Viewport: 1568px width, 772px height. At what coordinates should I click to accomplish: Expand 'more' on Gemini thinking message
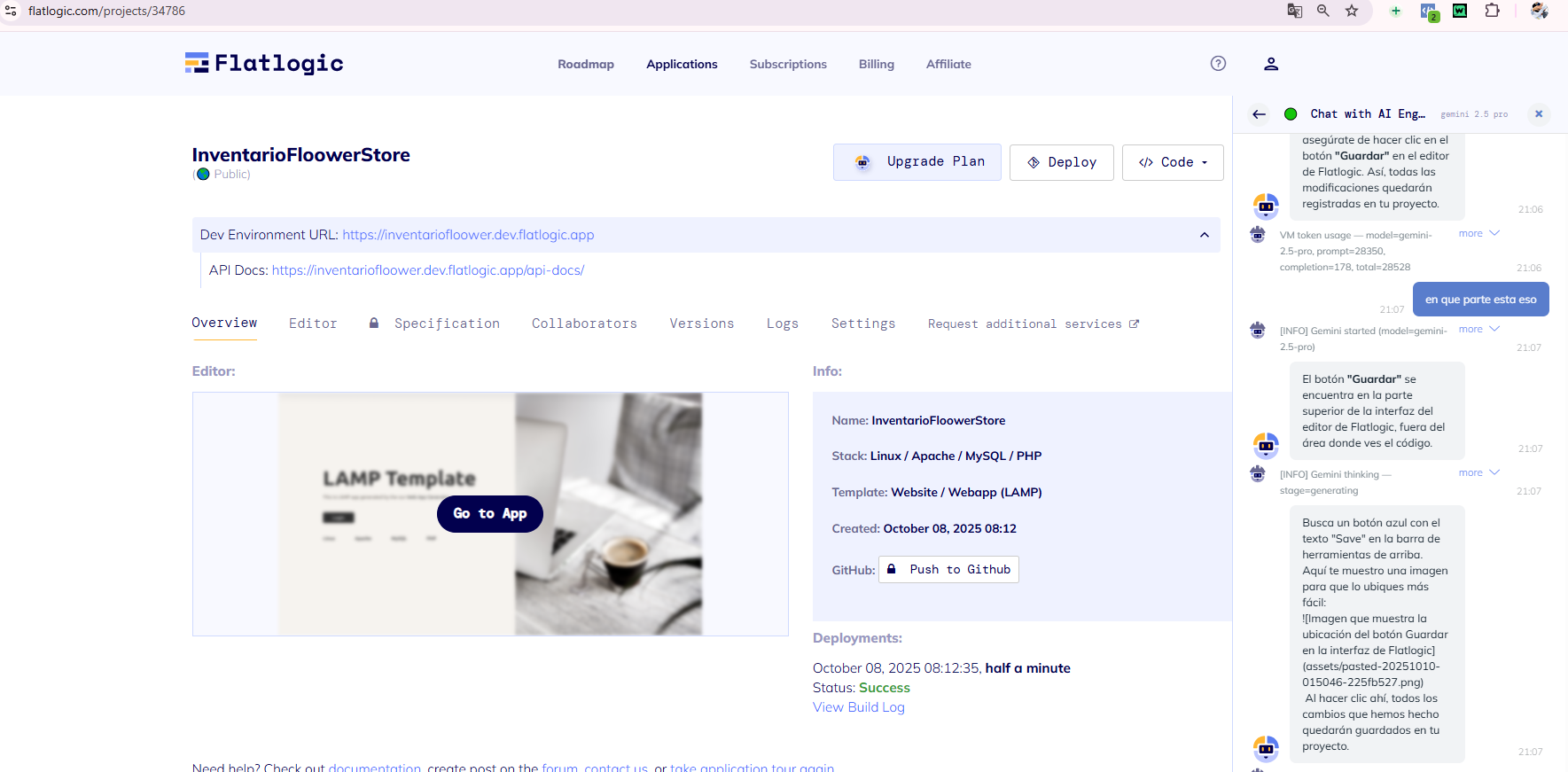(x=1478, y=473)
